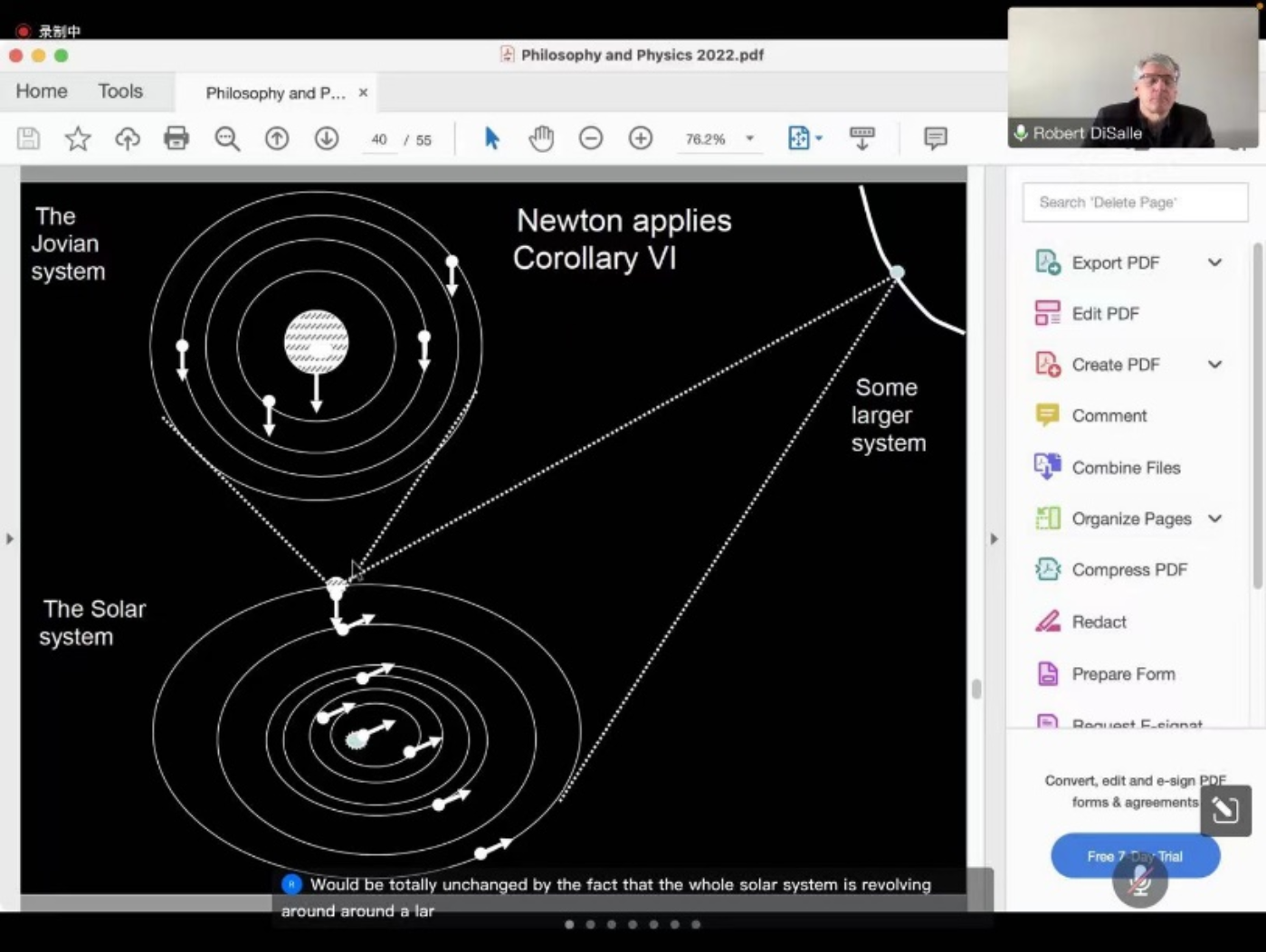
Task: Select the hand pan tool
Action: coord(541,138)
